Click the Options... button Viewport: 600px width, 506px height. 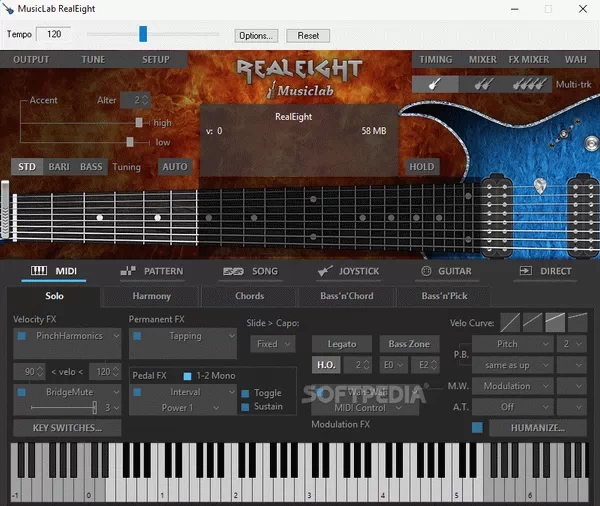click(x=256, y=36)
